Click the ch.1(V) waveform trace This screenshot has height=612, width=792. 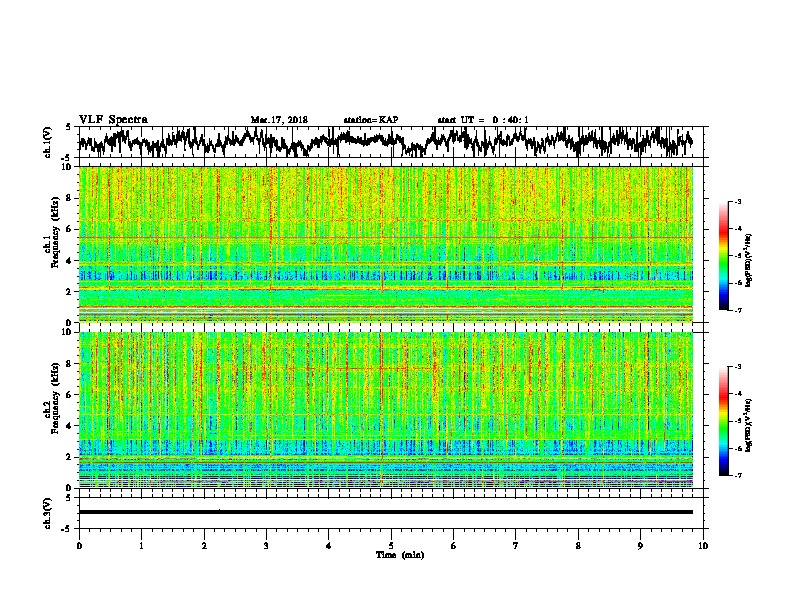(x=385, y=141)
